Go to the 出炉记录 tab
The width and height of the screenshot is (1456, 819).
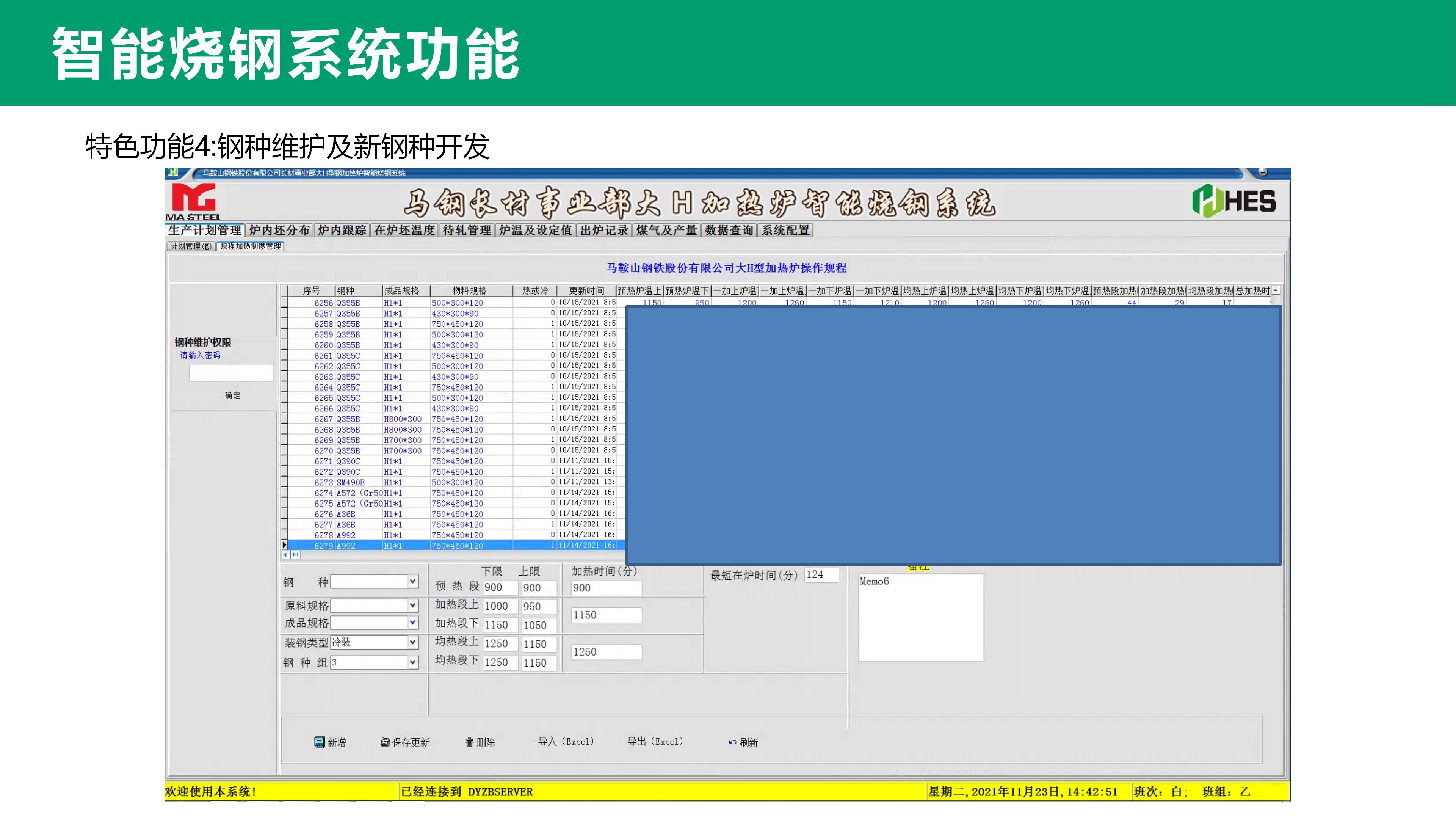pyautogui.click(x=604, y=230)
